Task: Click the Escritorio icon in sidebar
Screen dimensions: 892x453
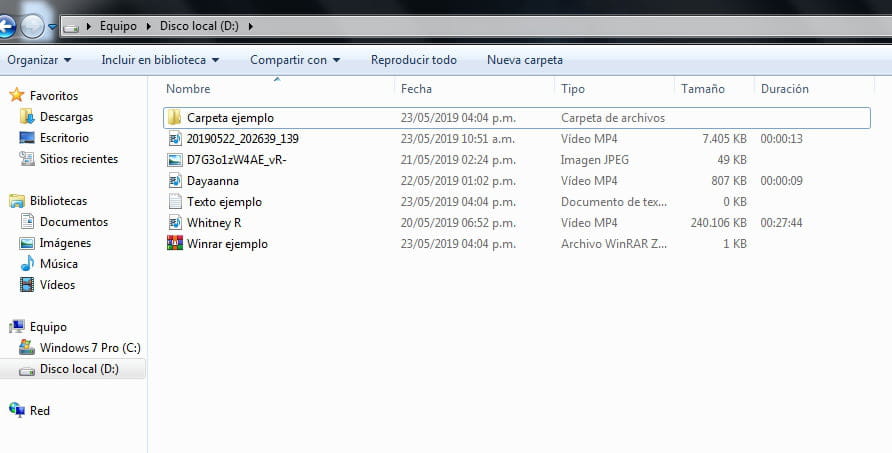Action: point(27,138)
